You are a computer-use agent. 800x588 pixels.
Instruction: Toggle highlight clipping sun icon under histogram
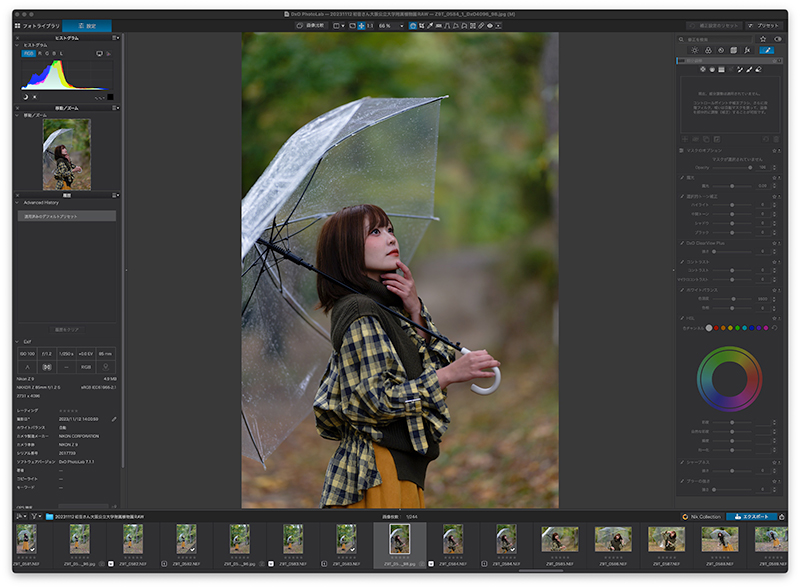point(35,97)
